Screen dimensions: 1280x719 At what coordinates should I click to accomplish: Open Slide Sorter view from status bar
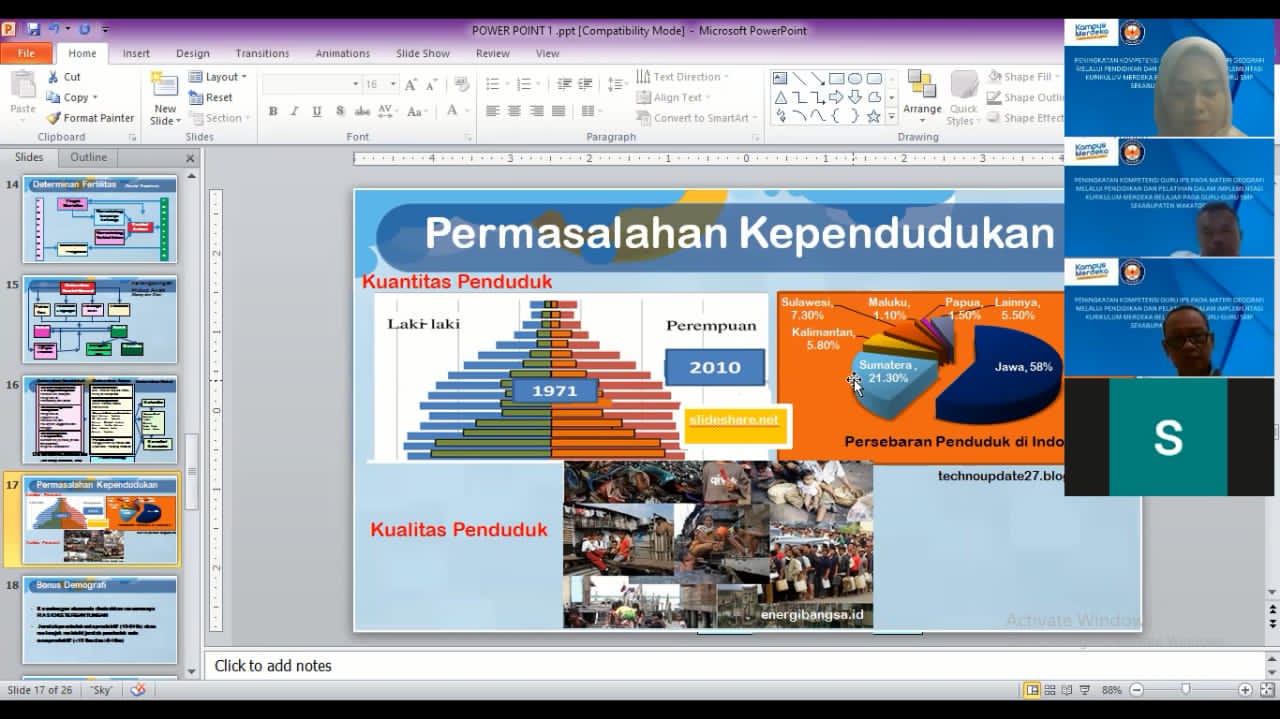pos(1049,690)
